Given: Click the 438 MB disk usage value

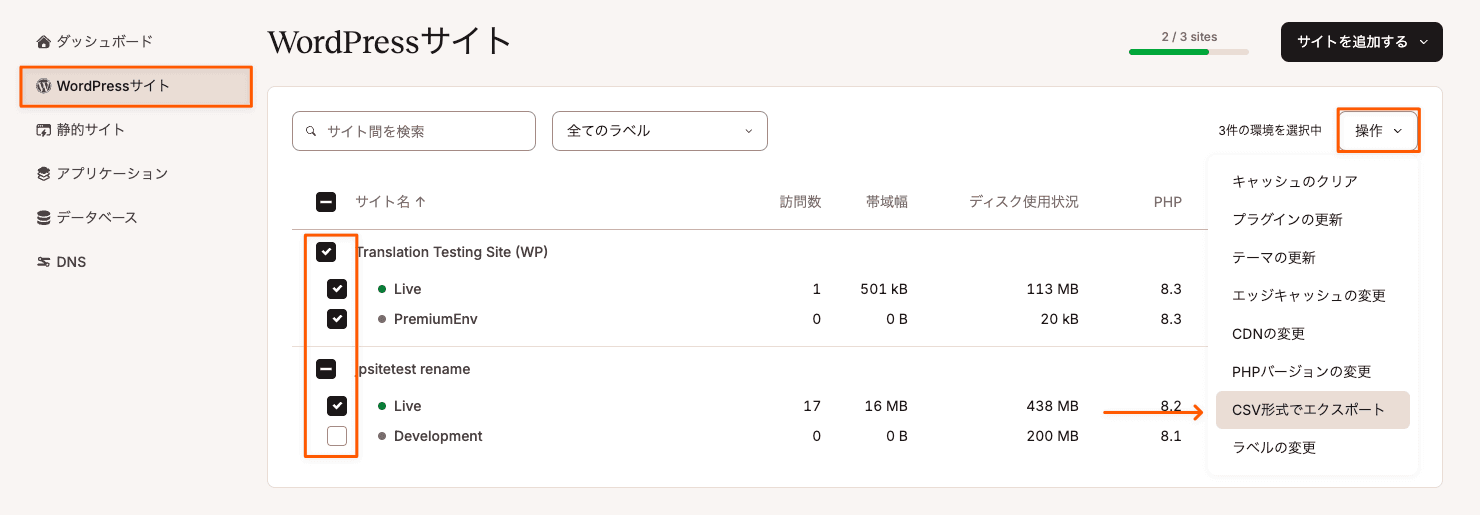Looking at the screenshot, I should point(1053,406).
